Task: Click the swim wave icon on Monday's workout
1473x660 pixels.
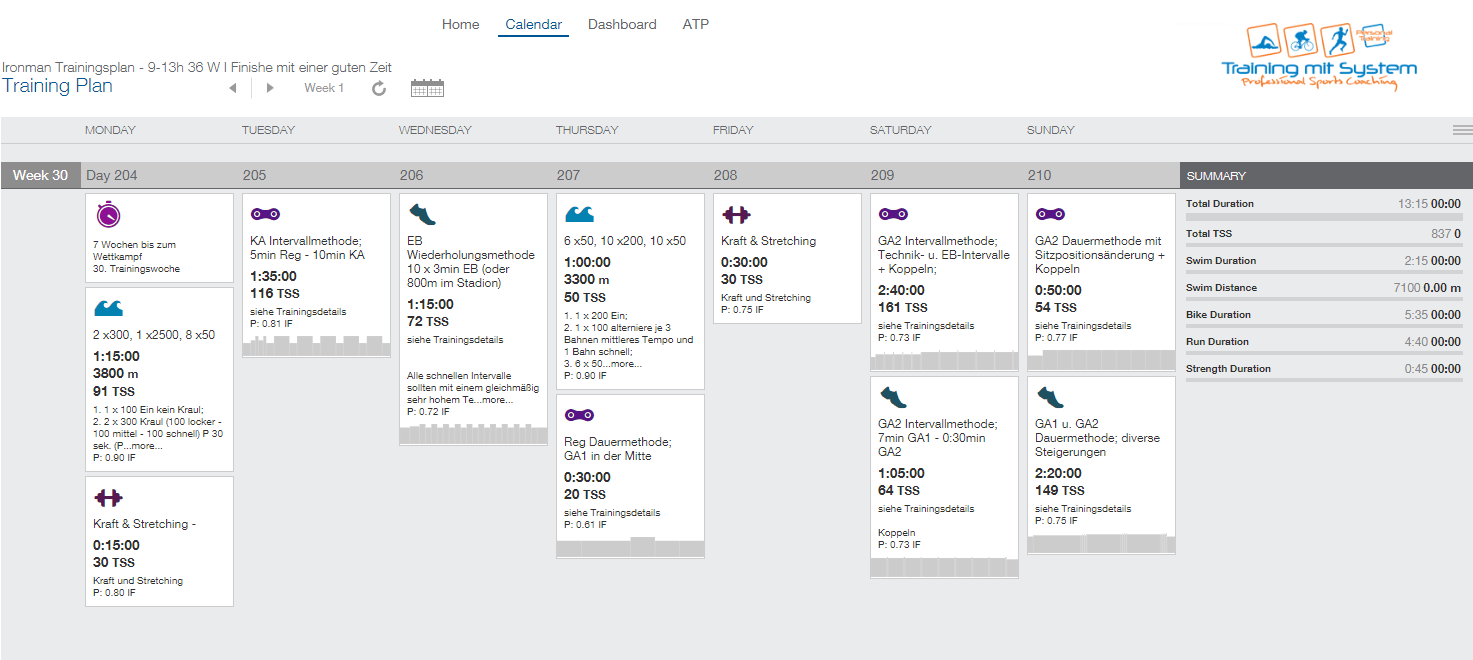Action: pos(108,309)
